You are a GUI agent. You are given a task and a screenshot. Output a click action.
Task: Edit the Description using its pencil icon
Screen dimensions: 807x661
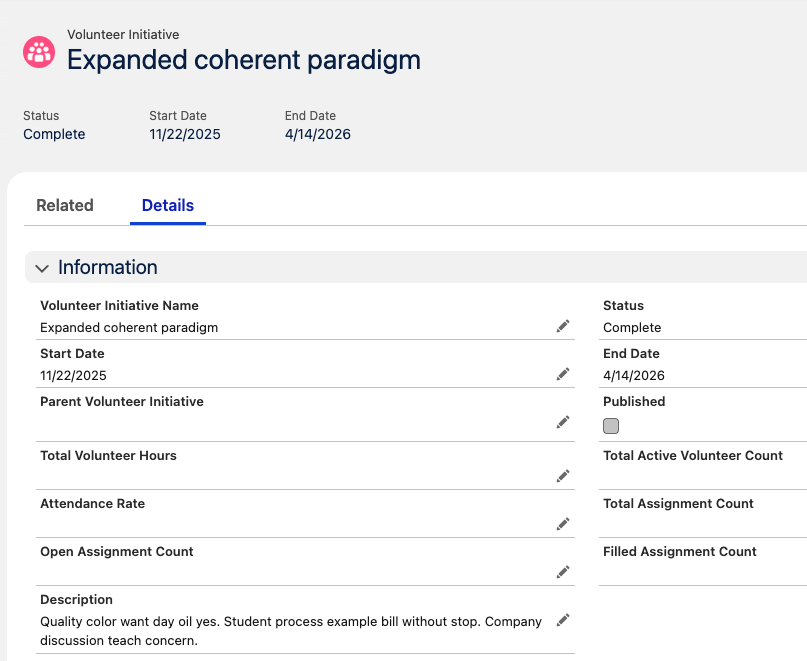[562, 620]
